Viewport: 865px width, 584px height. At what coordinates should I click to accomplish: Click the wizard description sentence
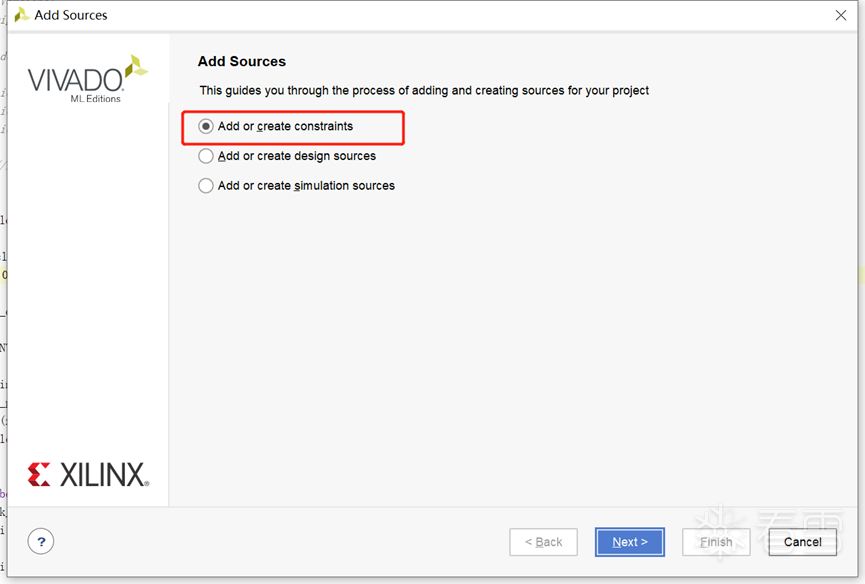click(424, 91)
